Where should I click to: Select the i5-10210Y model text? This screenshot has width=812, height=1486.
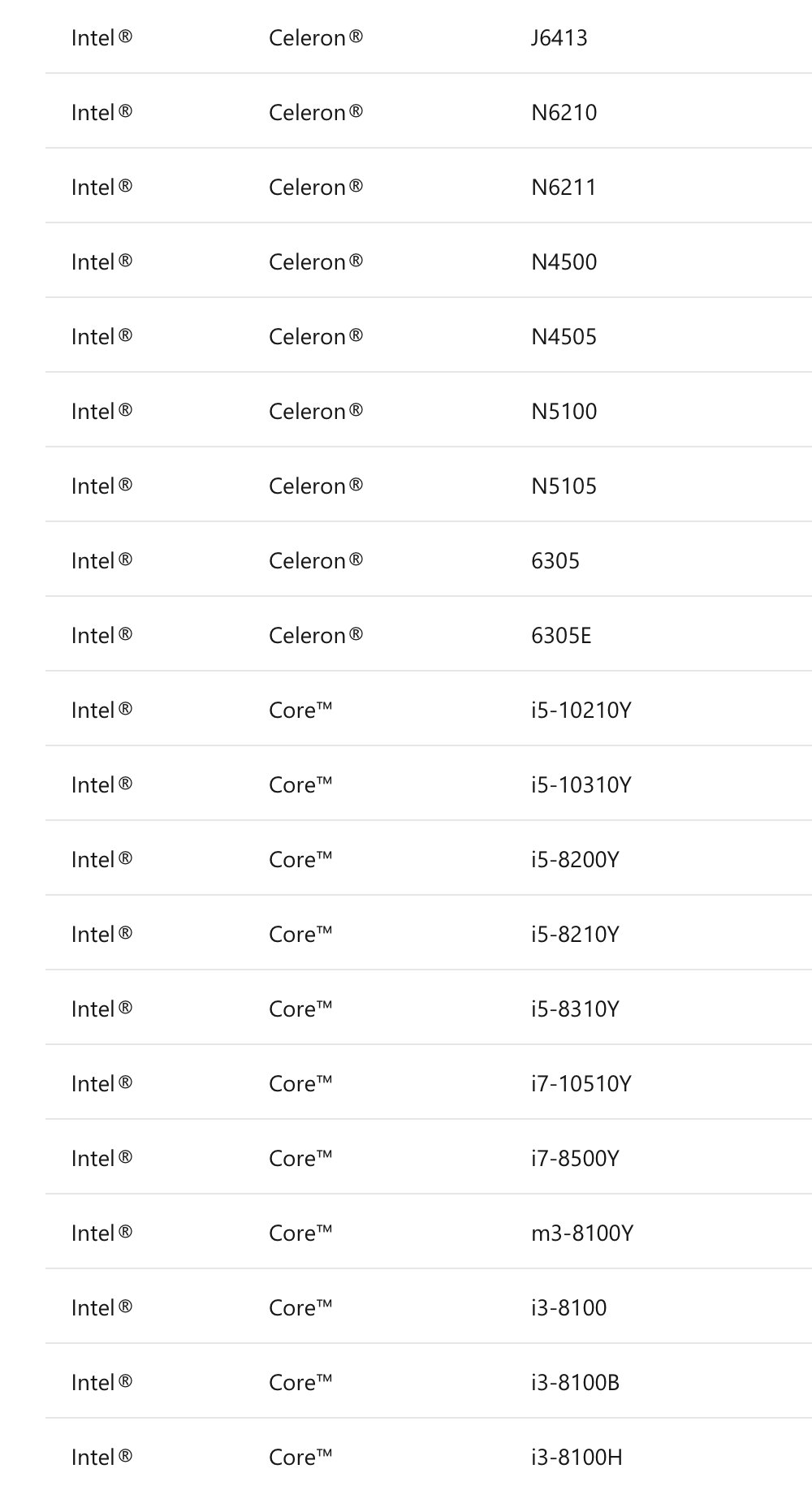tap(581, 711)
